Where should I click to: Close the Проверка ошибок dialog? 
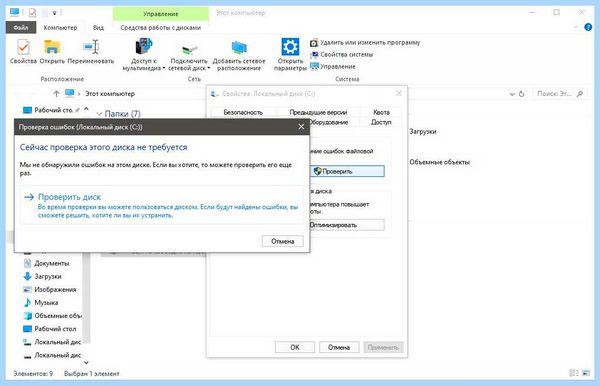(x=302, y=127)
